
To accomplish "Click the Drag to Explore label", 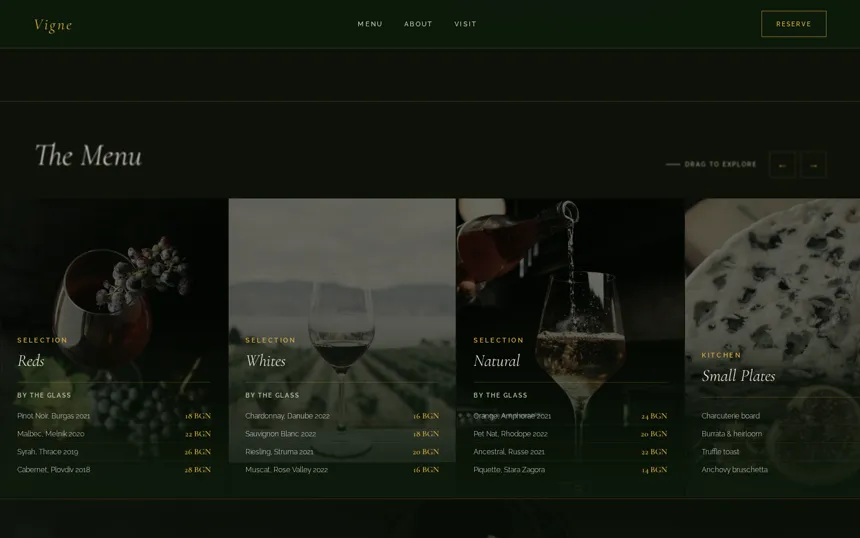I will pos(720,164).
